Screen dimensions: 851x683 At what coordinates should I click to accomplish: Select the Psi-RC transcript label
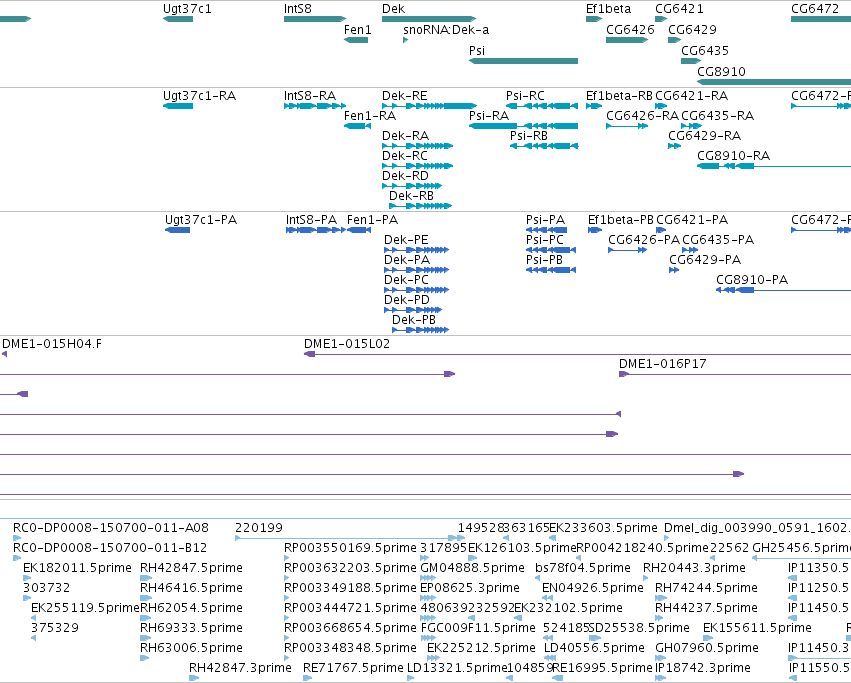pyautogui.click(x=525, y=96)
